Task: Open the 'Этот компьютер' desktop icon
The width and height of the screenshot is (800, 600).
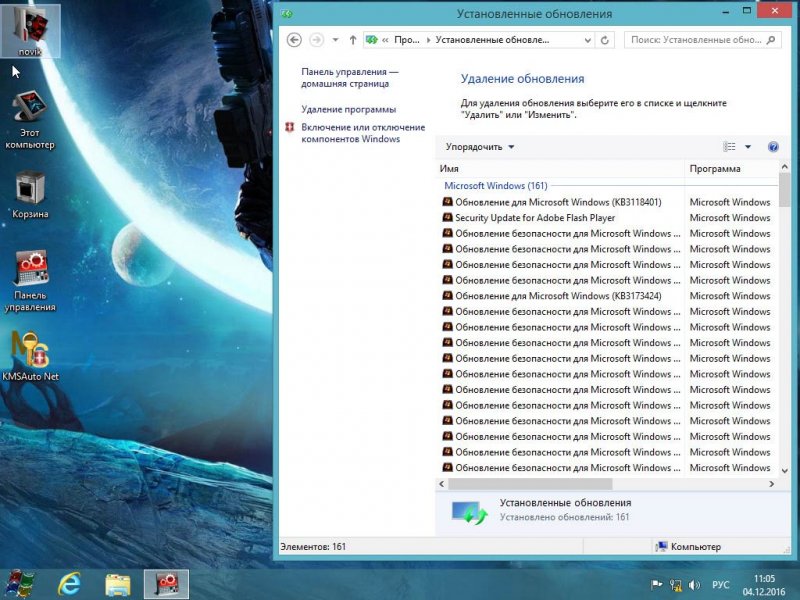Action: 30,120
